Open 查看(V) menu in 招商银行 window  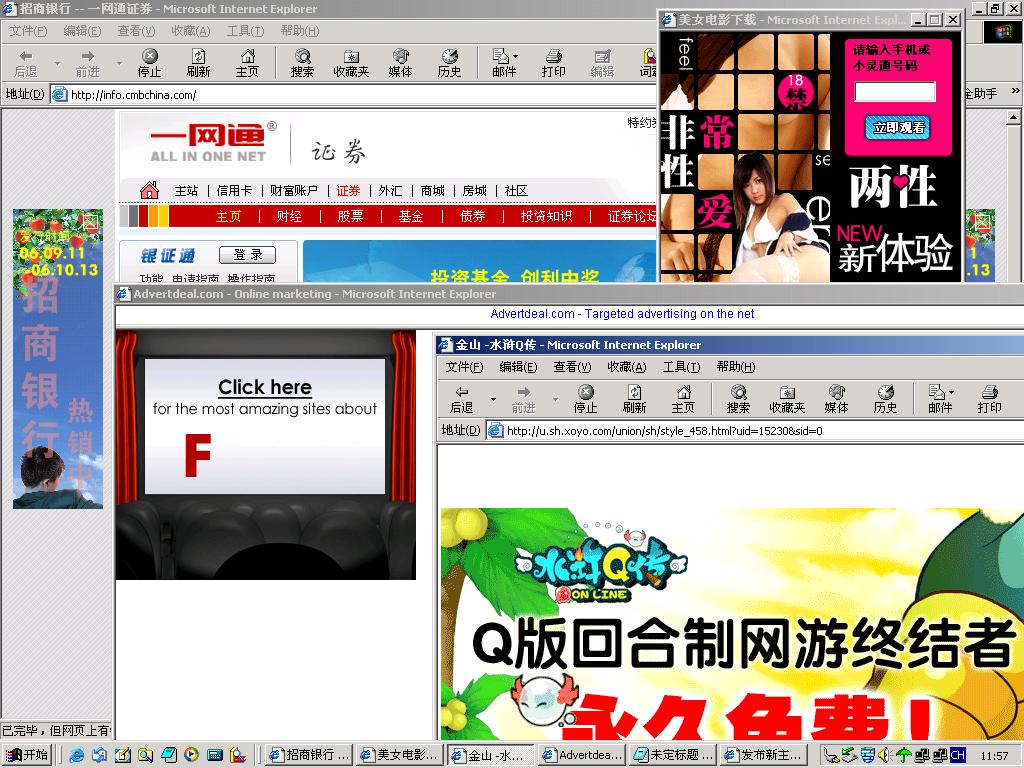point(136,31)
